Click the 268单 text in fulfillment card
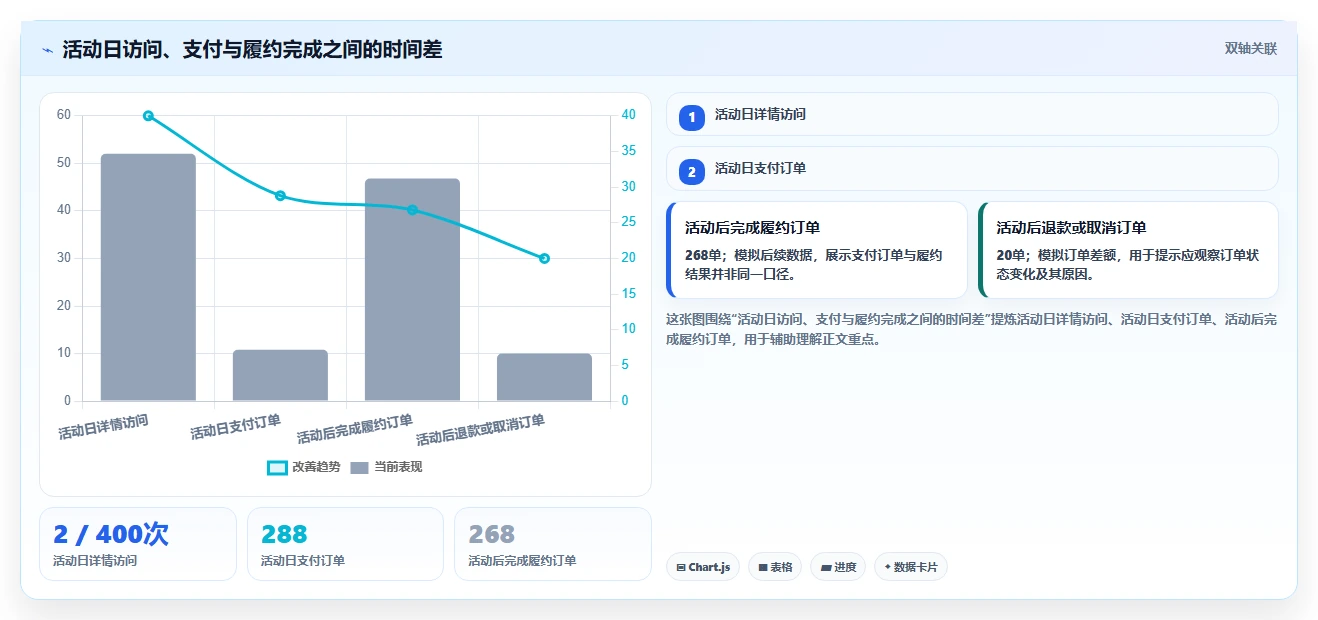 (701, 255)
